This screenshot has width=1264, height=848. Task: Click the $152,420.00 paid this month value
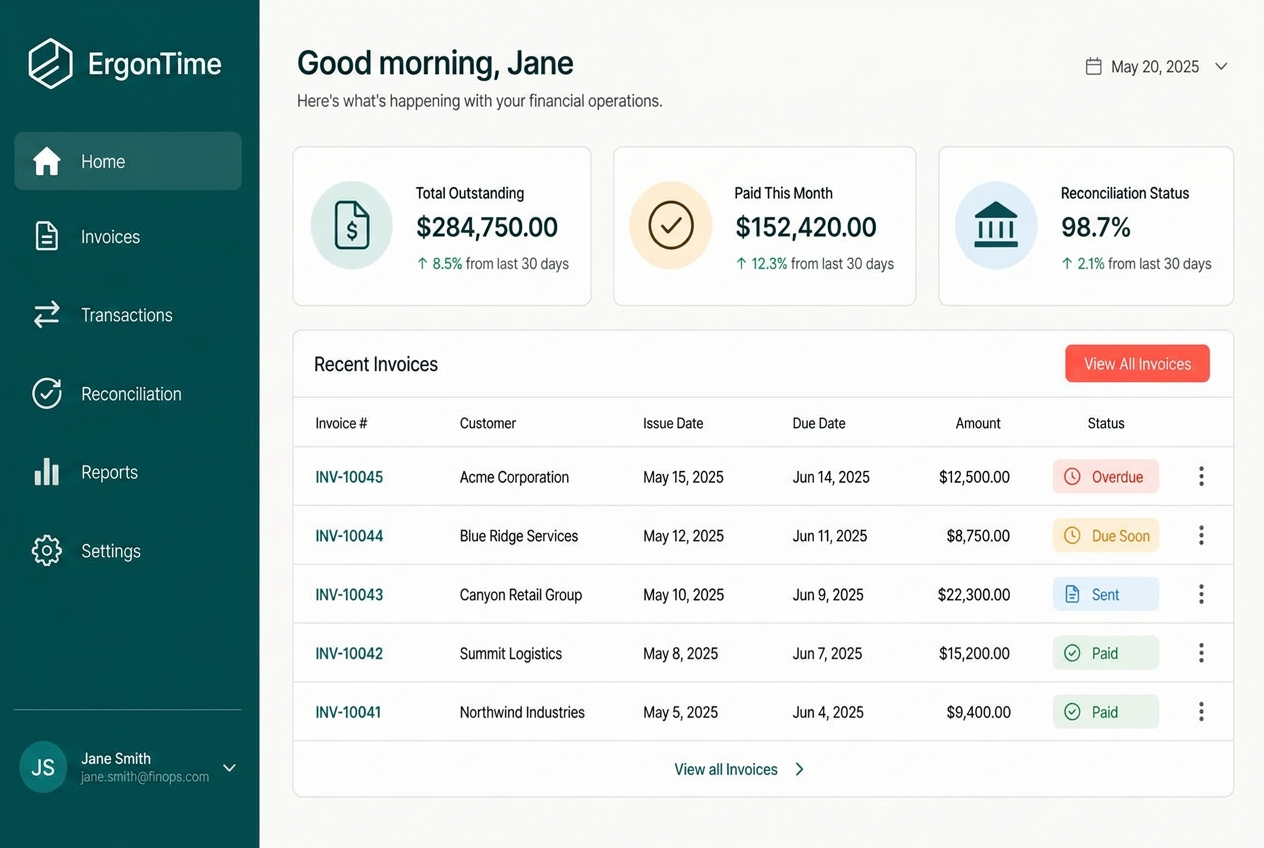click(806, 227)
